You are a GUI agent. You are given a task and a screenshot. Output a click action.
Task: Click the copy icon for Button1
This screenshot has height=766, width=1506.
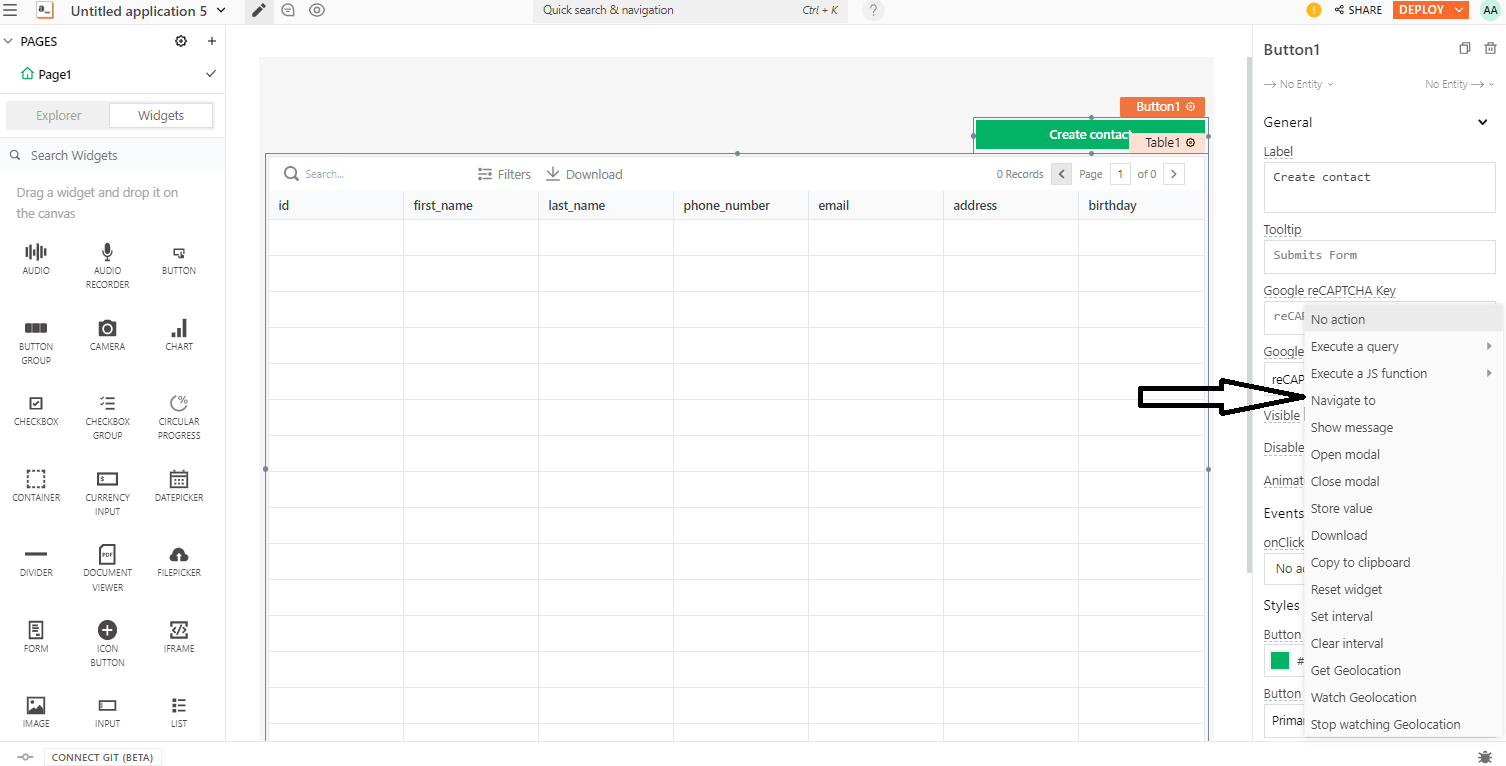click(1465, 49)
